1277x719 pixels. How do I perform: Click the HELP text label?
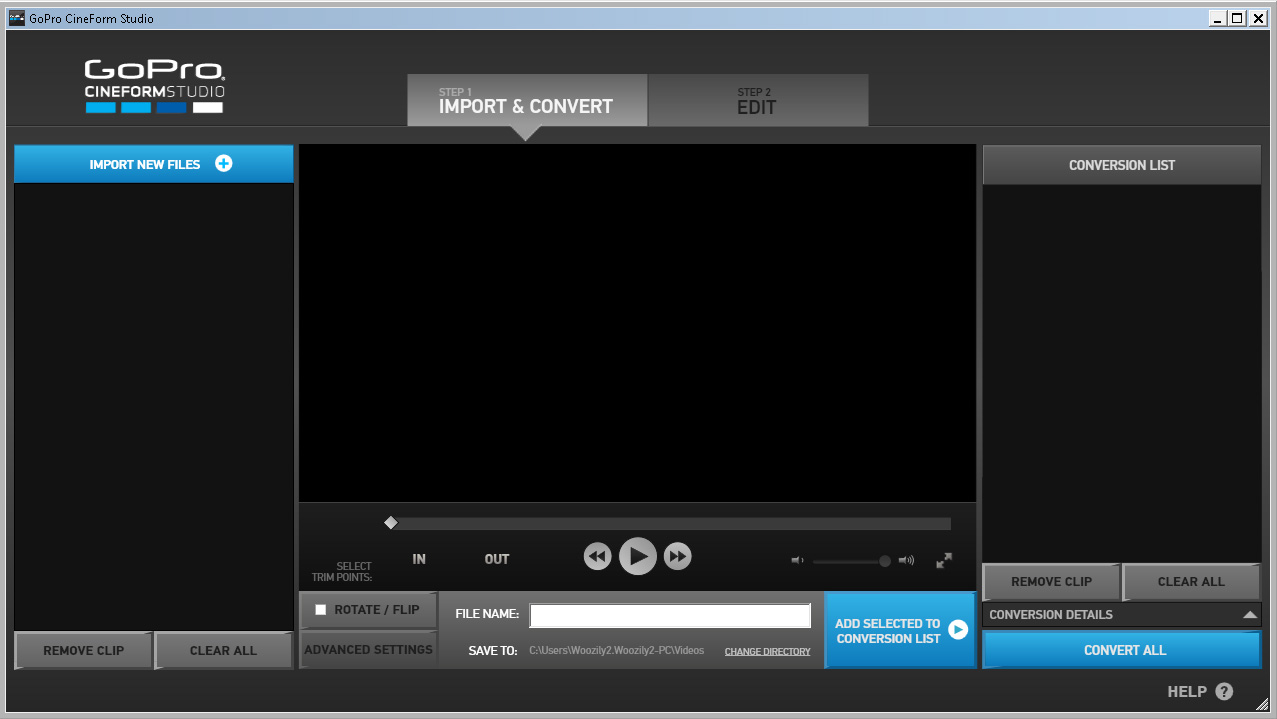click(1187, 692)
